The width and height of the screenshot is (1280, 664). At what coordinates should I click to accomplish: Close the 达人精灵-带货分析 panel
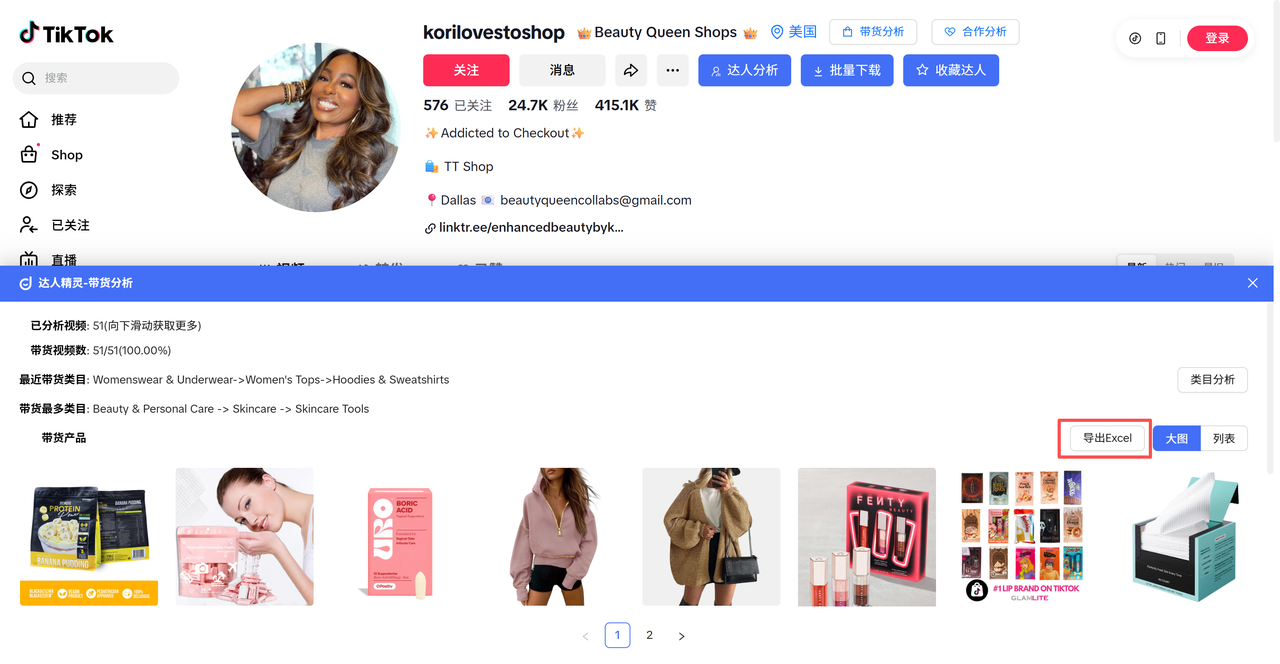tap(1253, 283)
